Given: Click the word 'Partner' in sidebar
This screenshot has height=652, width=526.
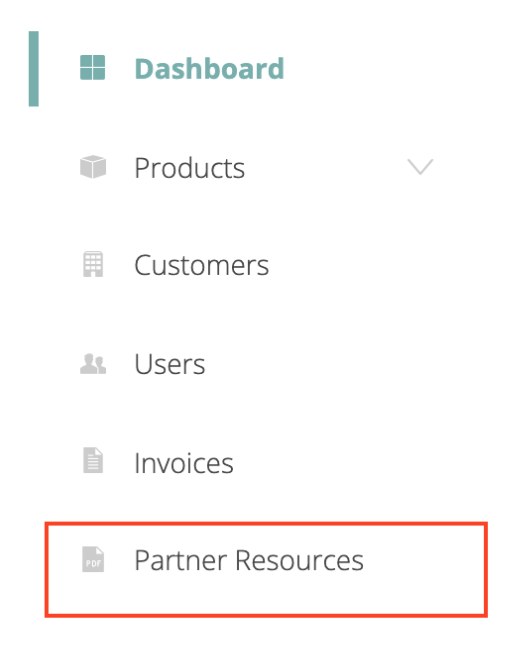Looking at the screenshot, I should click(x=181, y=560).
